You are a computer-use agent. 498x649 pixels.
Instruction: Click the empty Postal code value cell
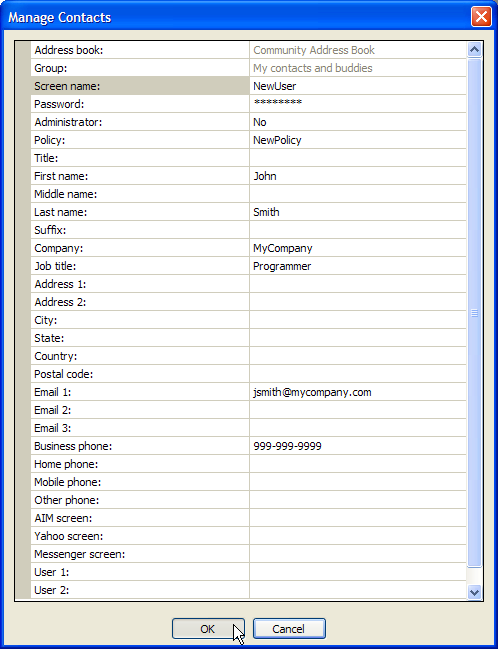click(358, 374)
